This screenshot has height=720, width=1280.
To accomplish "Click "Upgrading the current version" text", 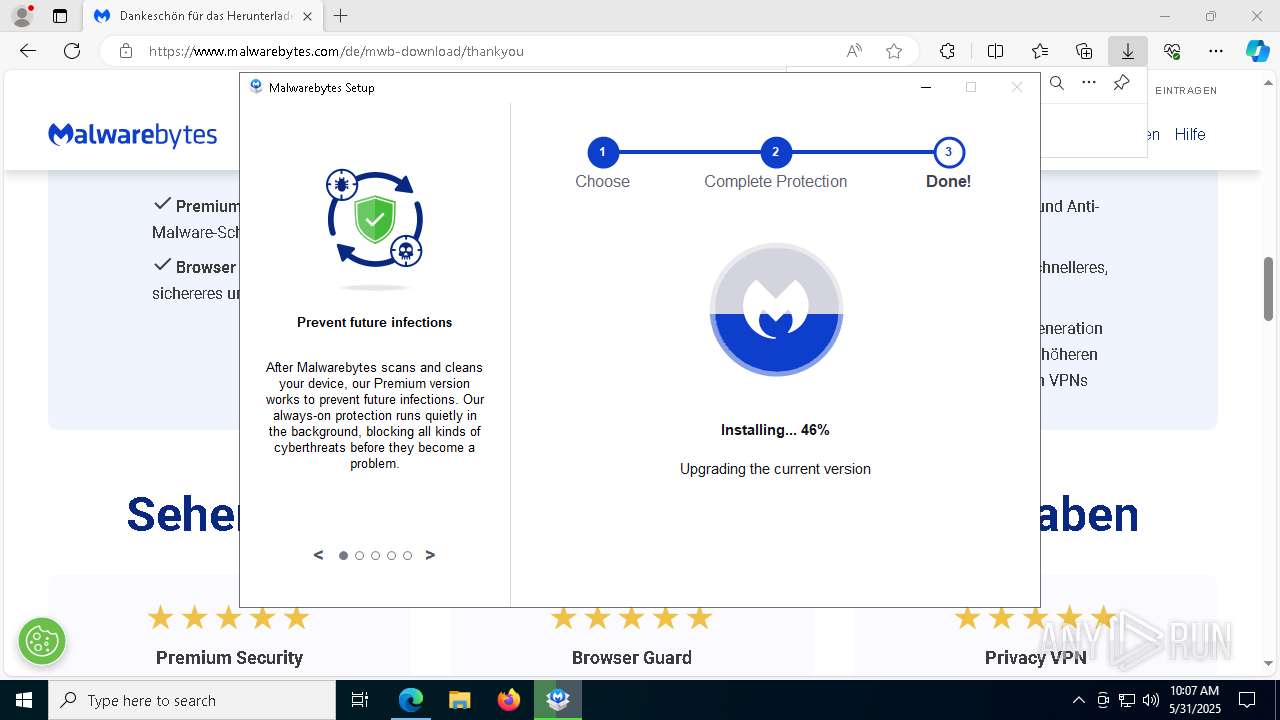I will [x=775, y=469].
